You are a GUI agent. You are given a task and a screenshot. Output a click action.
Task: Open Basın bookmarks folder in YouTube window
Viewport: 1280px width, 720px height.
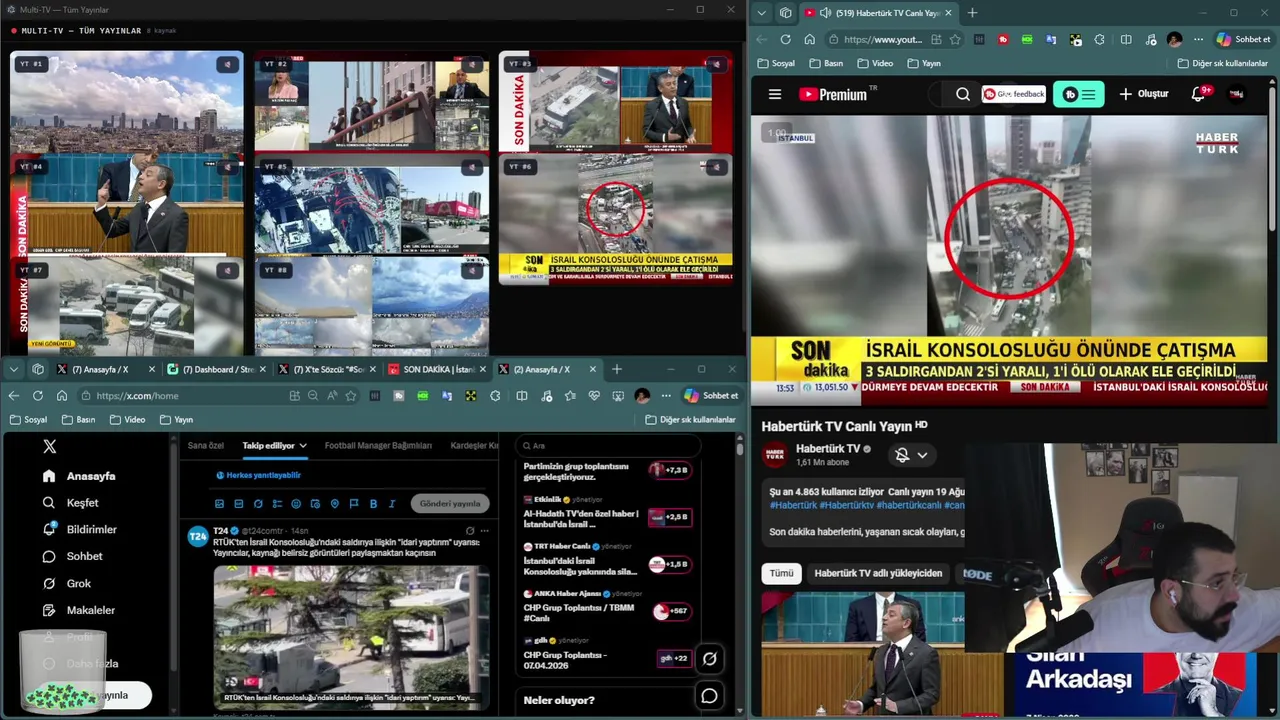(x=825, y=63)
